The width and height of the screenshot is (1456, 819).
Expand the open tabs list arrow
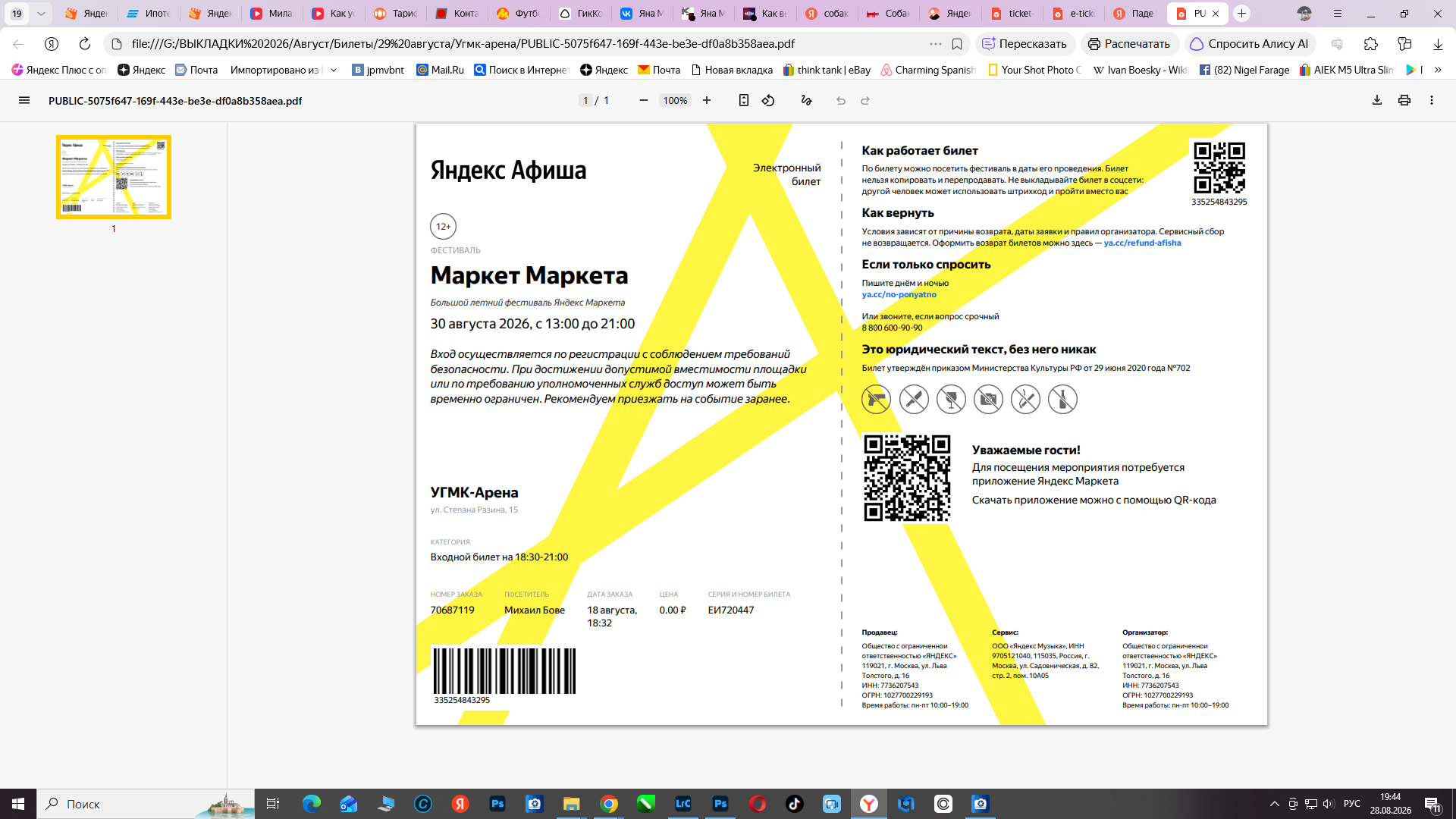pyautogui.click(x=41, y=14)
